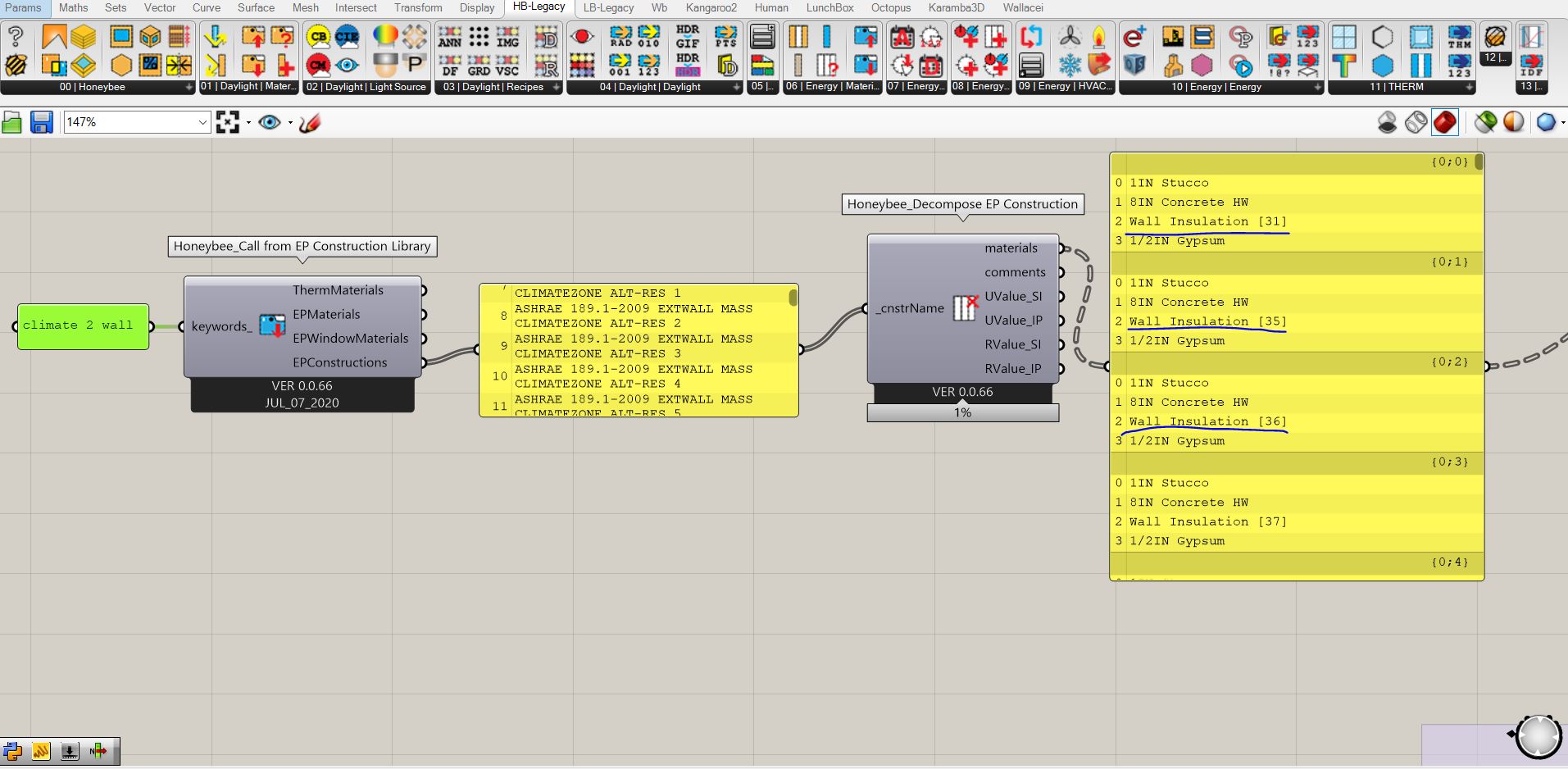
Task: Click the GRD grid-based recipe icon
Action: (479, 65)
